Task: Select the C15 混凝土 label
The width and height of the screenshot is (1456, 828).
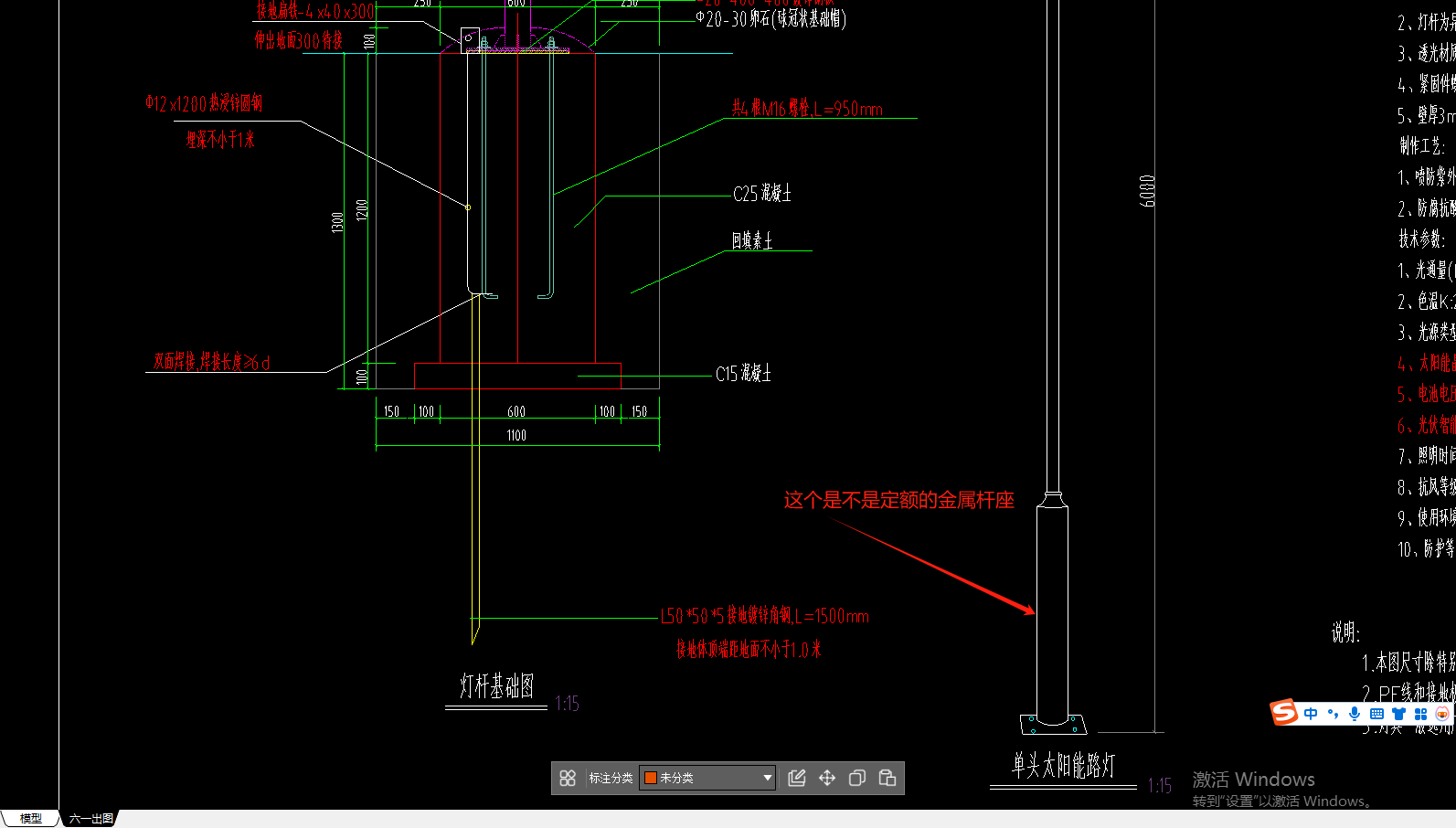Action: coord(743,373)
